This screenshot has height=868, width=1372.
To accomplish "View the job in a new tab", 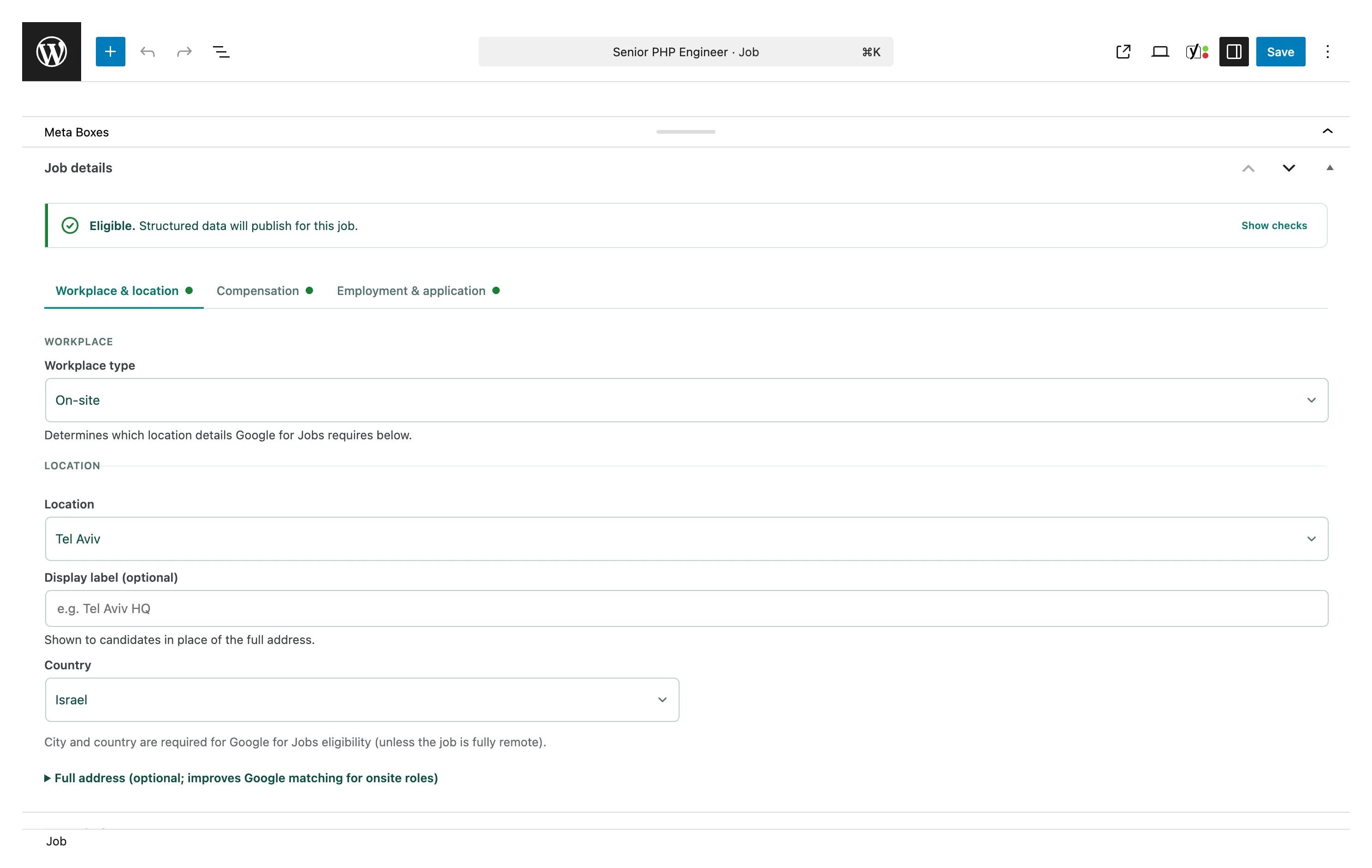I will (1123, 52).
